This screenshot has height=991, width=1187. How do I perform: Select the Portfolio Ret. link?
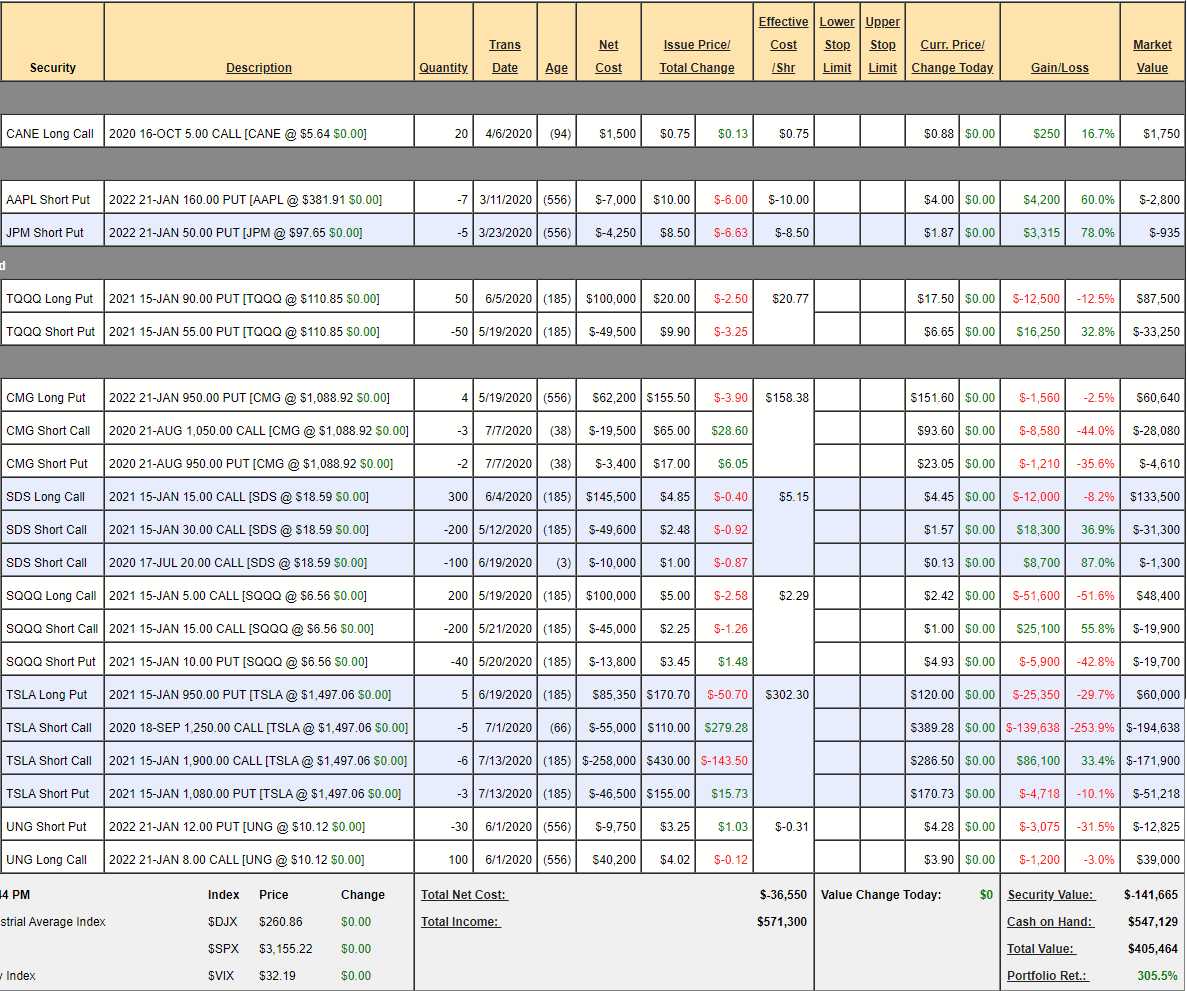pos(1047,976)
